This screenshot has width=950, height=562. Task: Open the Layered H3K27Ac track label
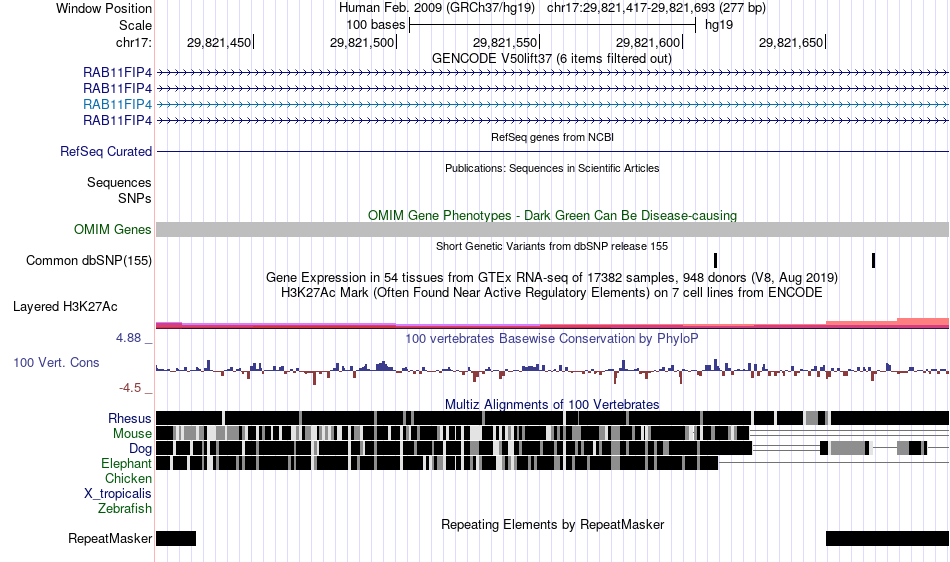point(65,306)
